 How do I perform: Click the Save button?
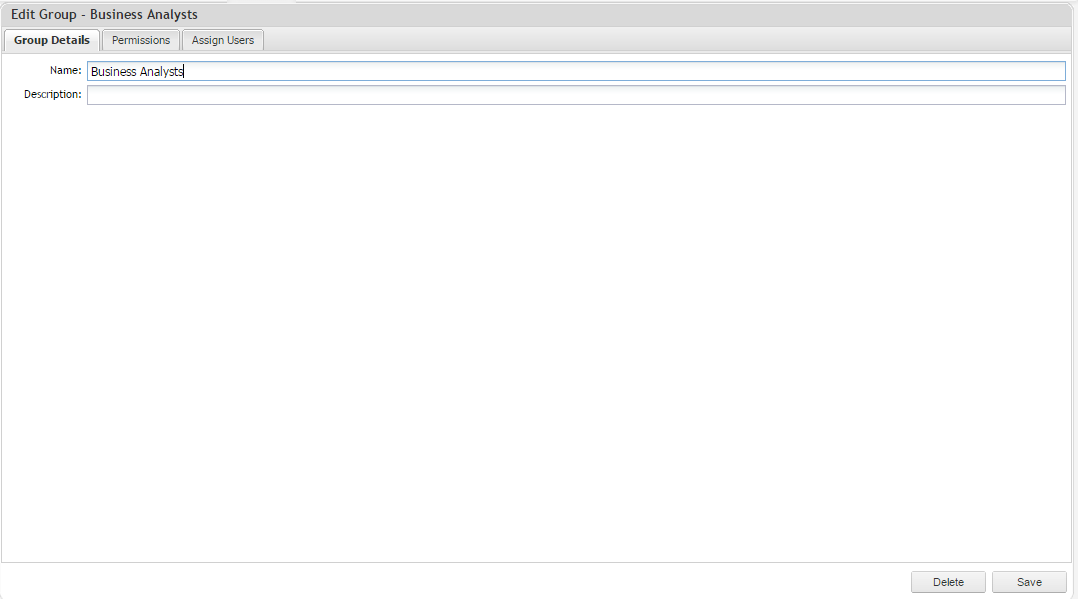click(1029, 582)
